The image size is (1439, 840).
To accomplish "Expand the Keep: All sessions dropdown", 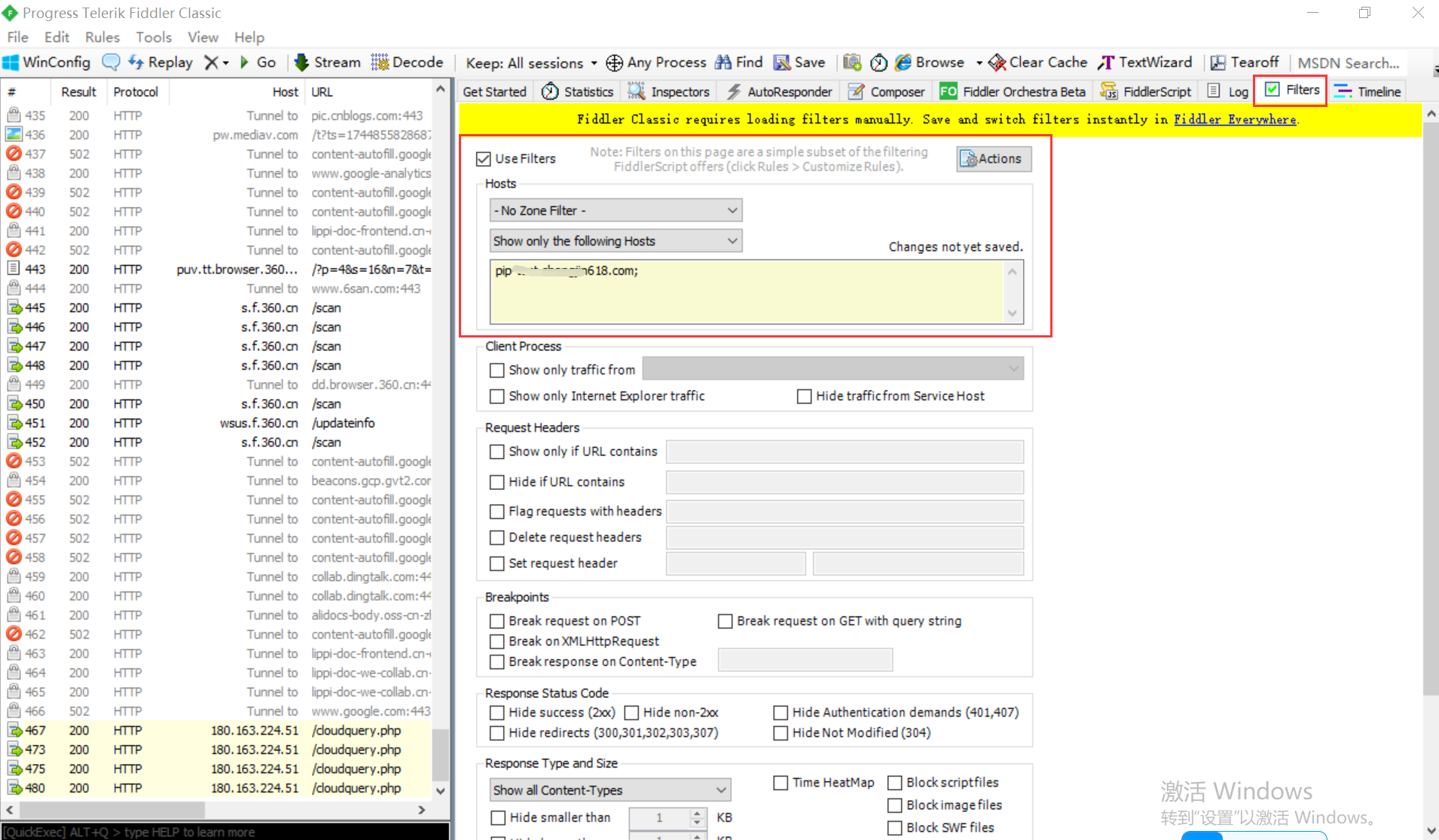I will click(531, 63).
